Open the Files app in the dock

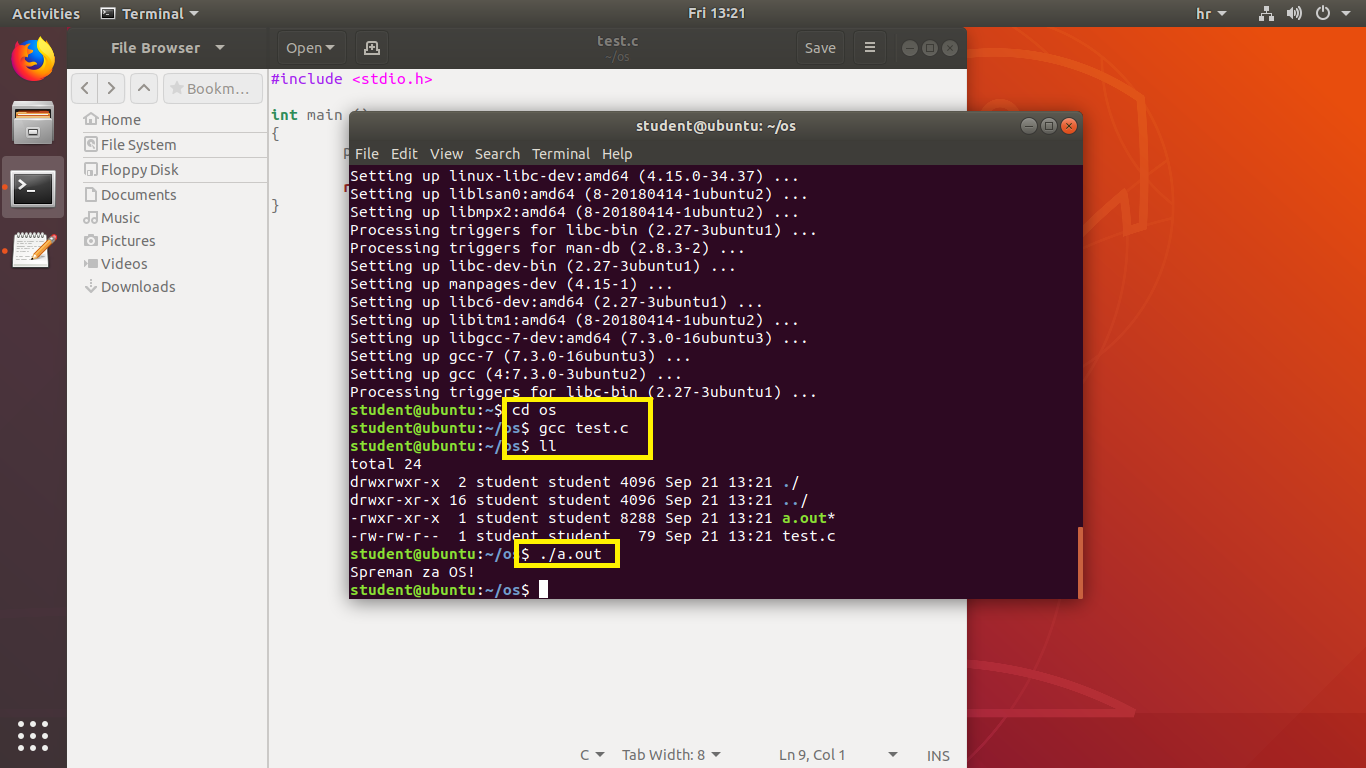pos(33,123)
